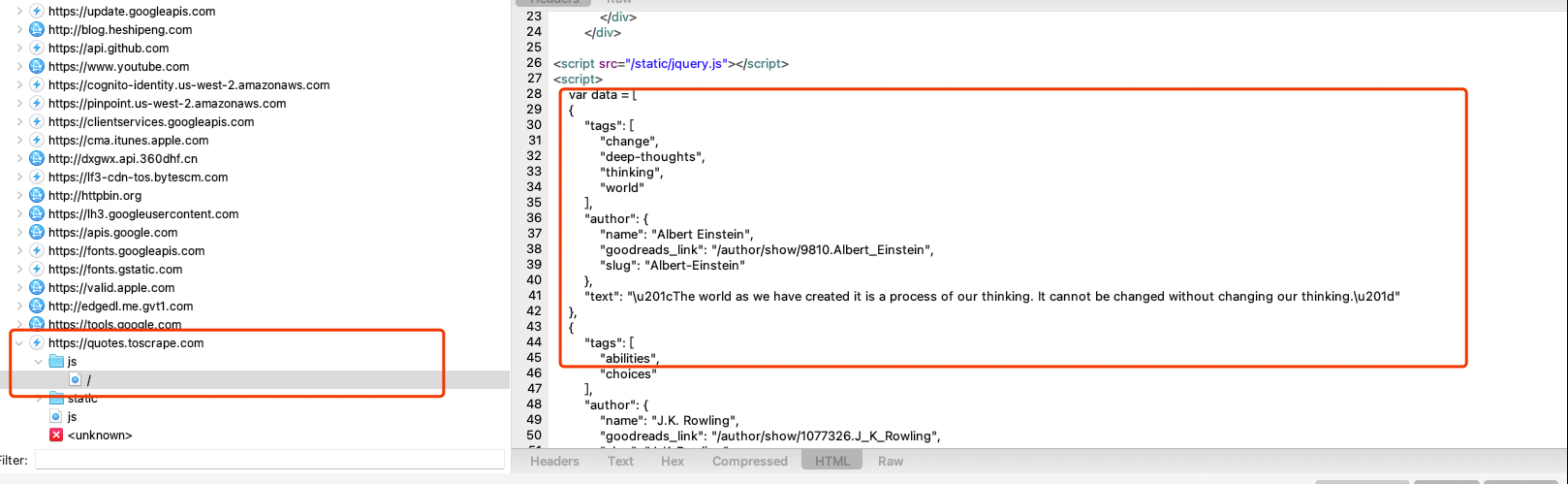Expand the apis.google.com host node
Screen dimensions: 1568x484
click(19, 233)
